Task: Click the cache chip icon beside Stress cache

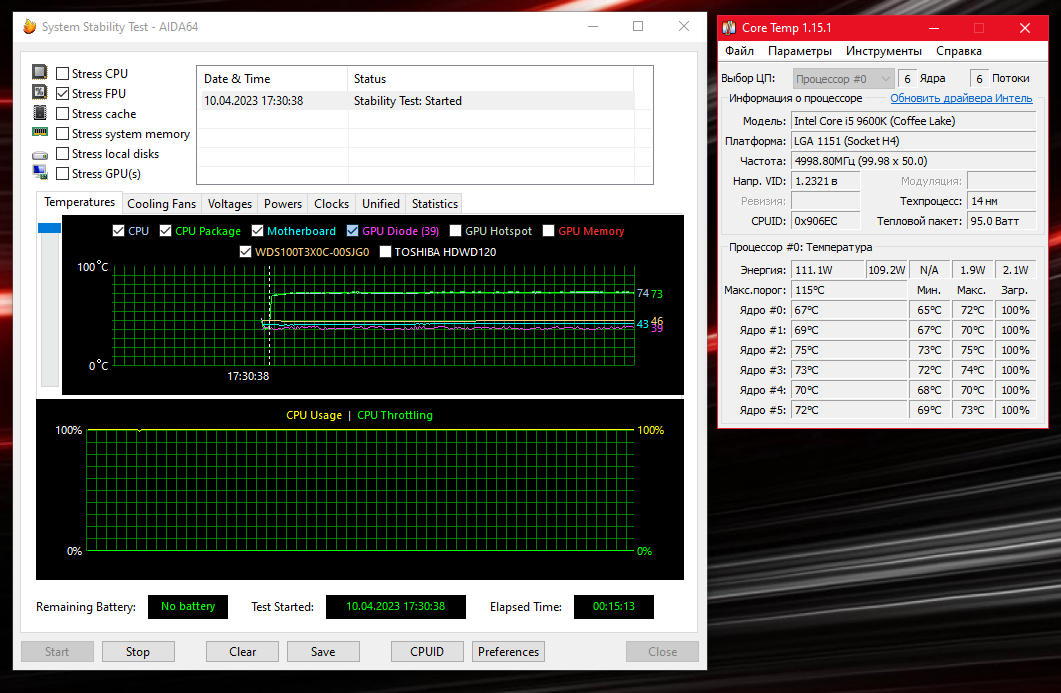Action: point(40,112)
